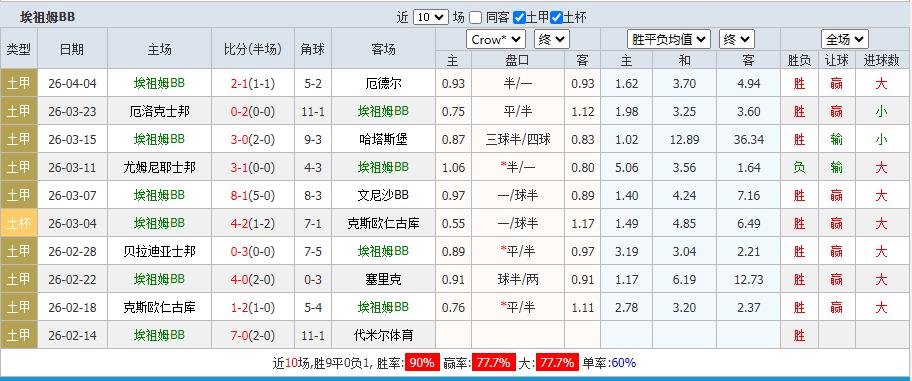Select home team 尤姆尼耶士邦
This screenshot has width=912, height=381.
(159, 168)
